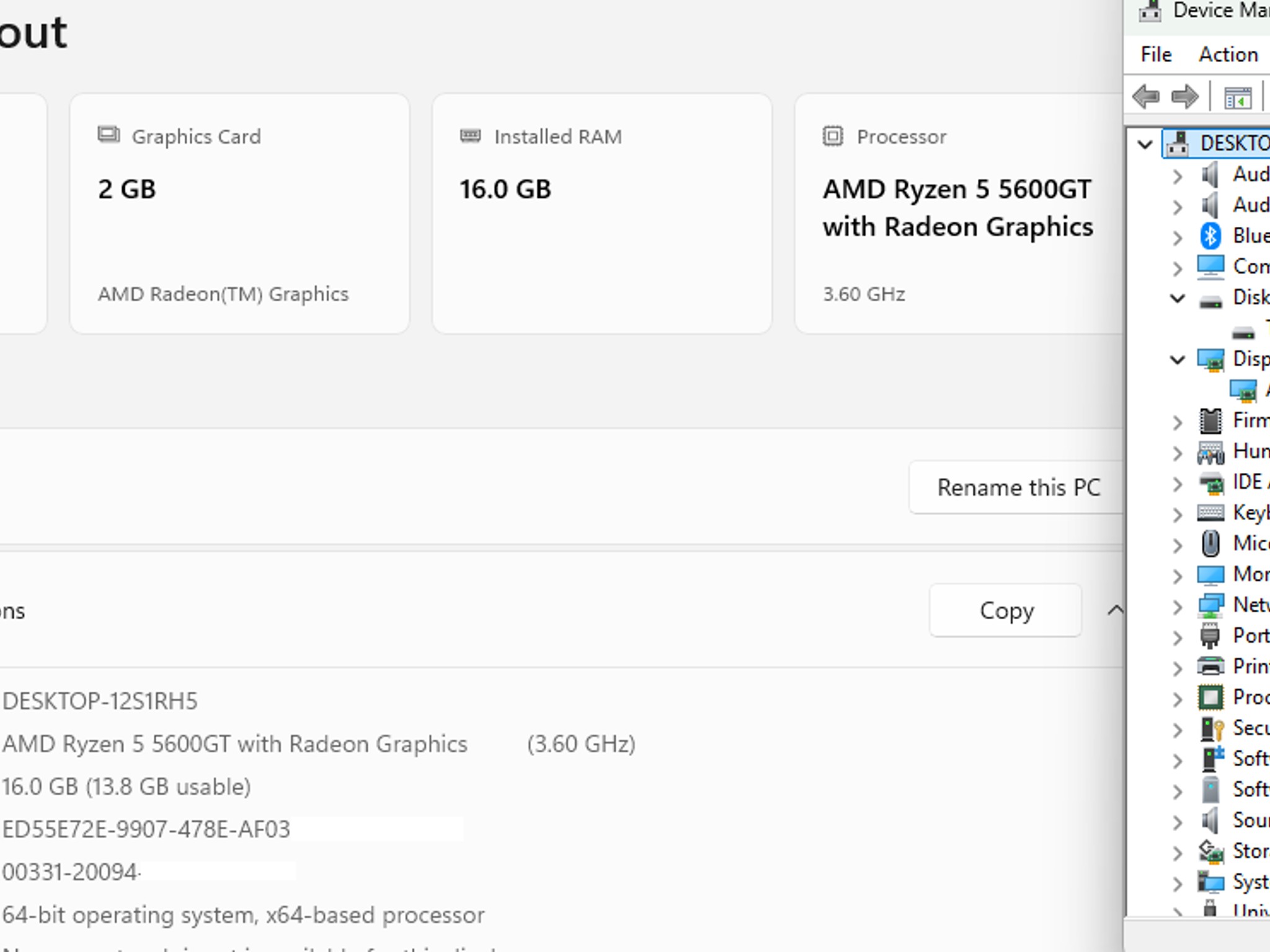Click the Keyboards icon in device tree
This screenshot has width=1270, height=952.
[1210, 513]
